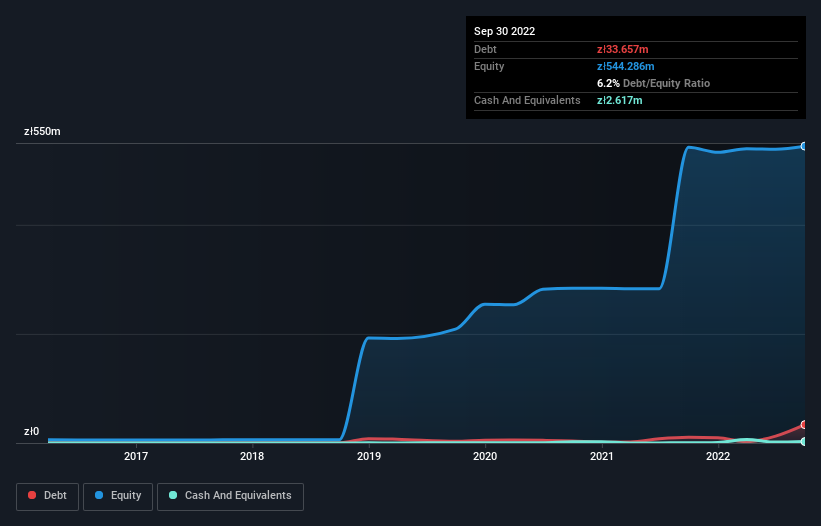Click the Equity row label in tooltip

tap(489, 66)
